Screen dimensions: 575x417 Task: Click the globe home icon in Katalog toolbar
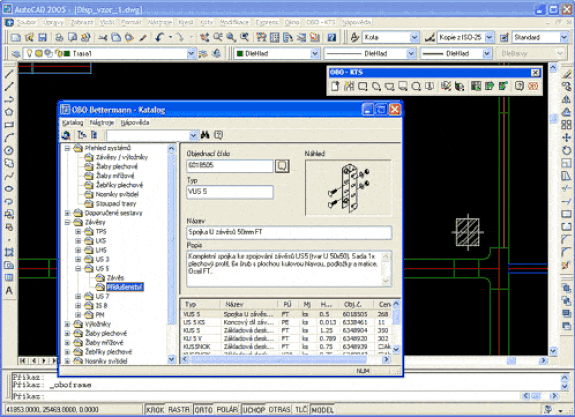(66, 135)
